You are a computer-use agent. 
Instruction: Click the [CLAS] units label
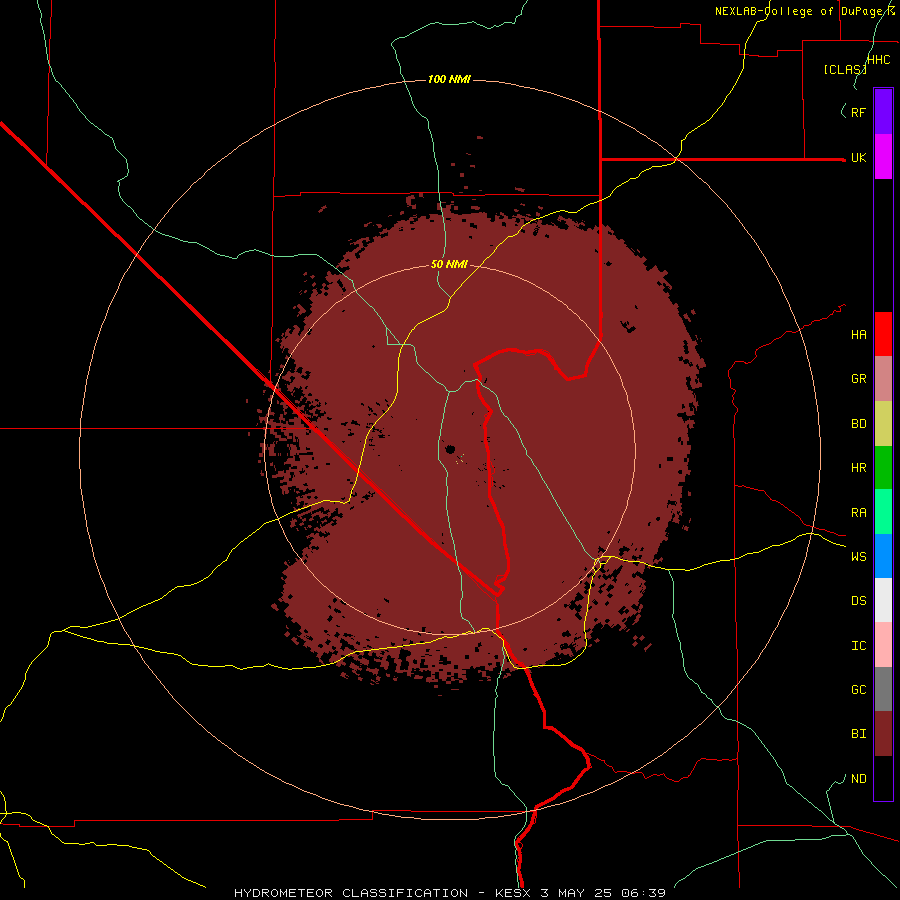click(x=844, y=70)
